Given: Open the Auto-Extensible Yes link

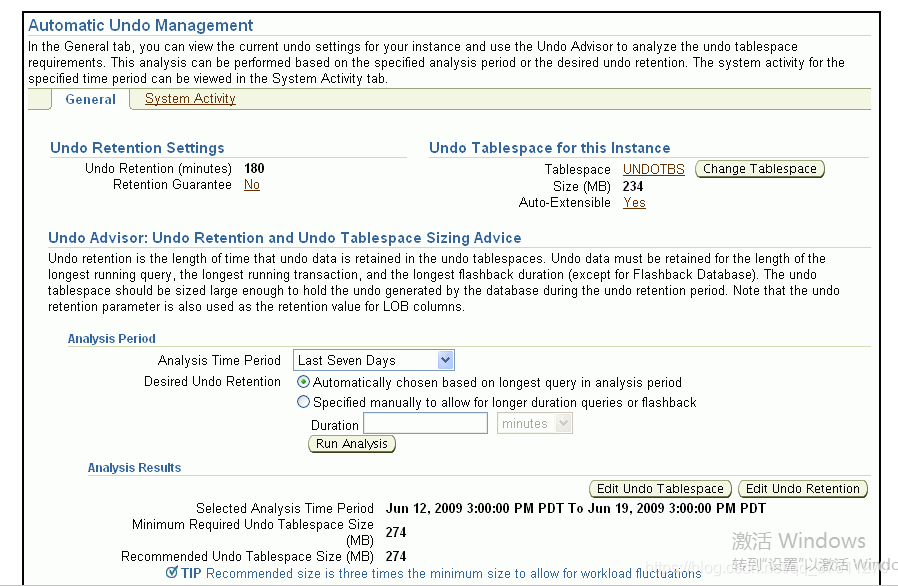Looking at the screenshot, I should click(x=634, y=202).
